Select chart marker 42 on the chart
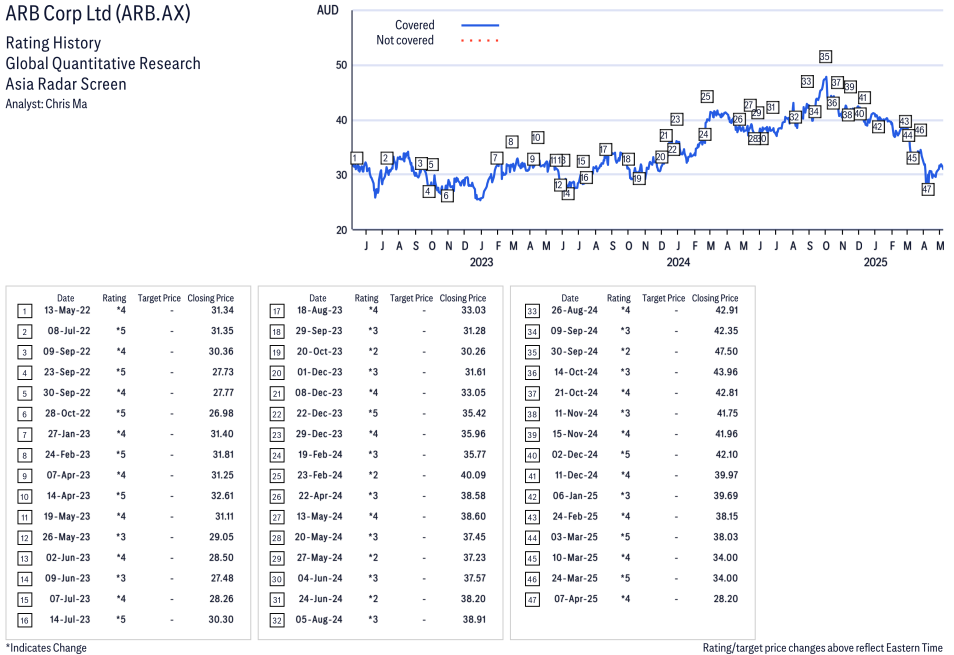954x655 pixels. pyautogui.click(x=877, y=126)
